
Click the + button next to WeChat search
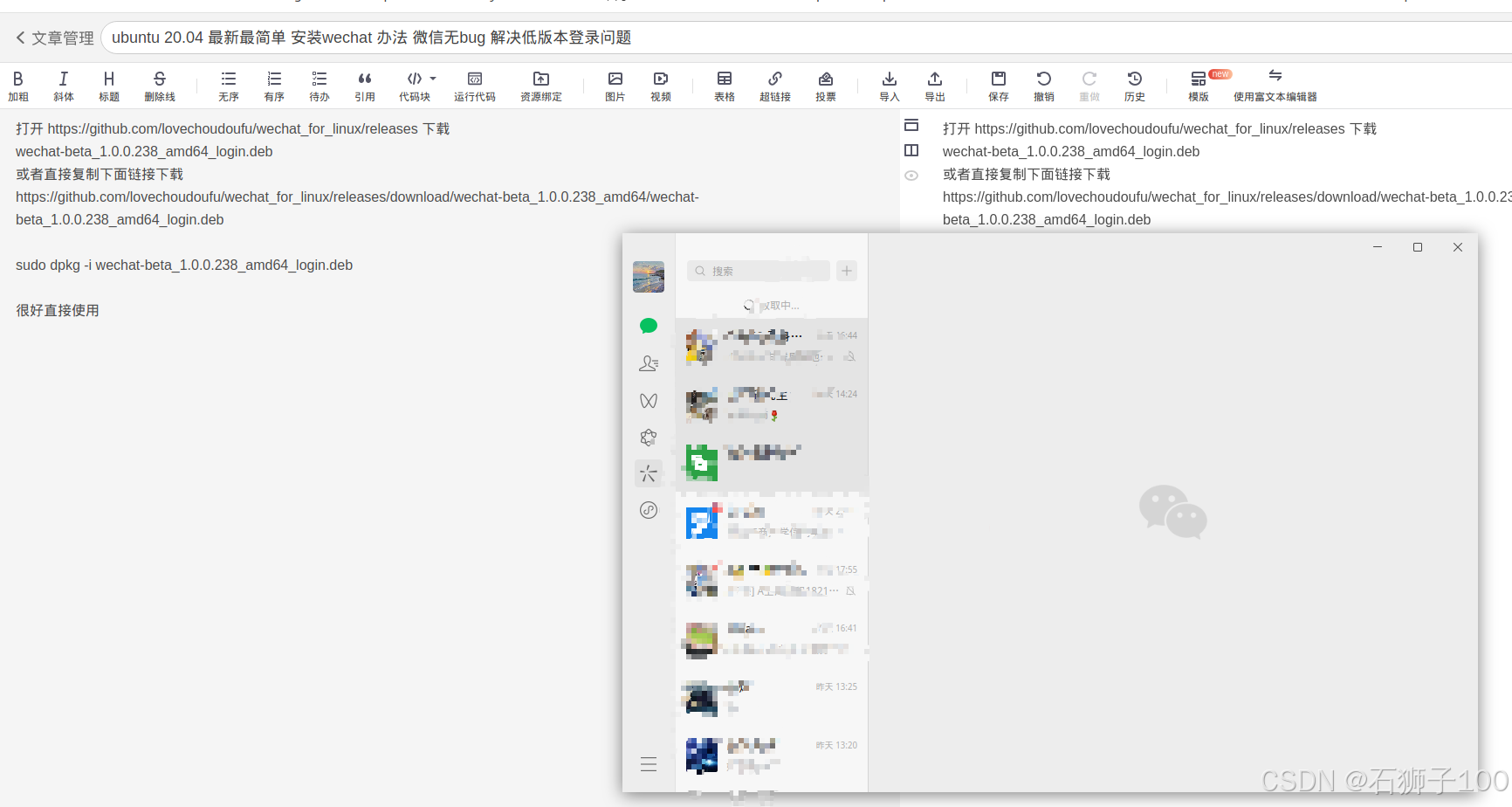(x=845, y=271)
